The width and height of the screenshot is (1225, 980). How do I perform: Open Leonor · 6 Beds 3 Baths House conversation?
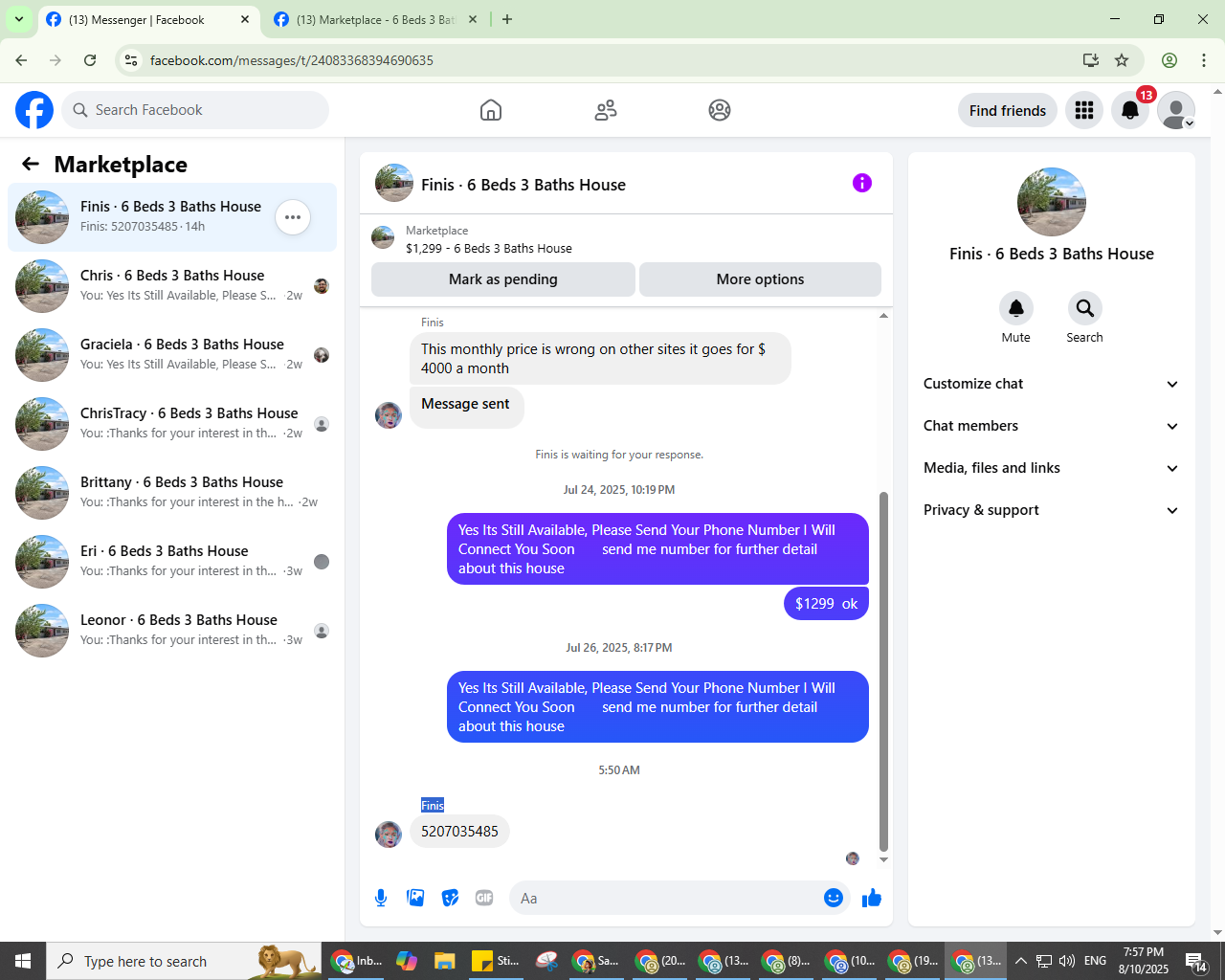click(x=172, y=631)
